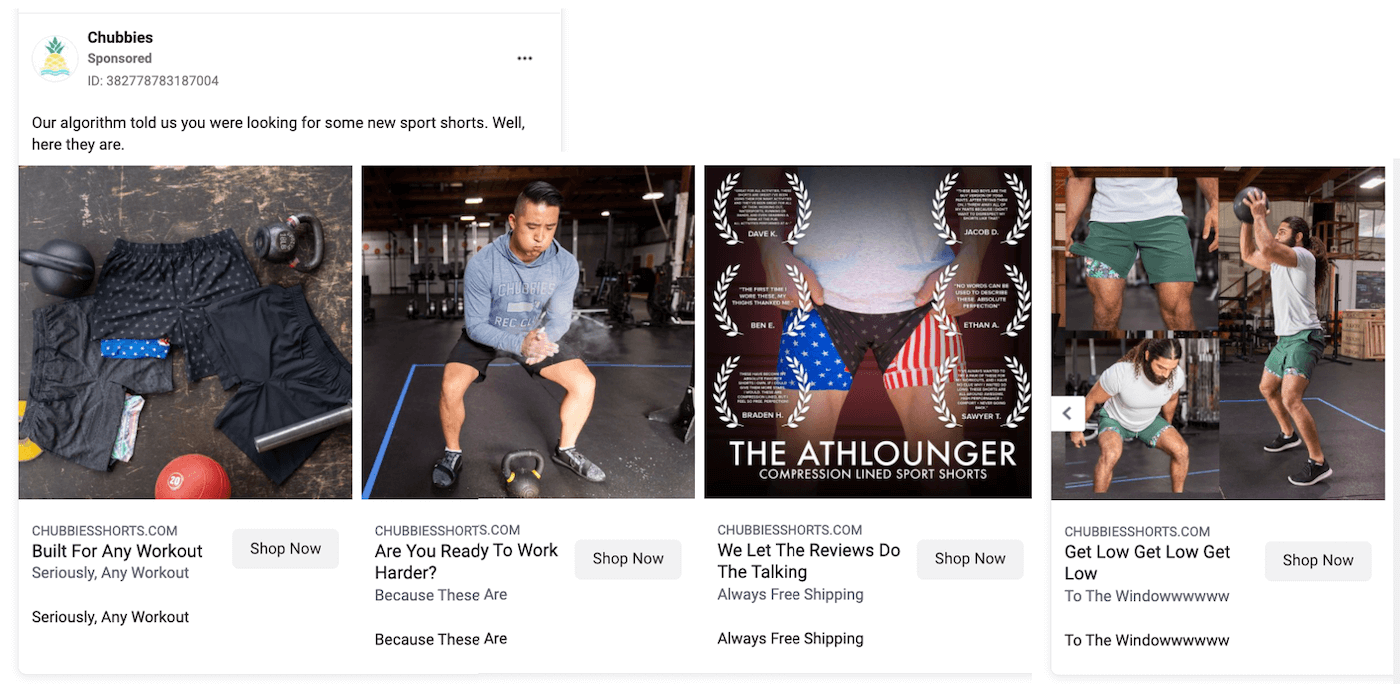Open the green shorts workout collage image

tap(1218, 333)
